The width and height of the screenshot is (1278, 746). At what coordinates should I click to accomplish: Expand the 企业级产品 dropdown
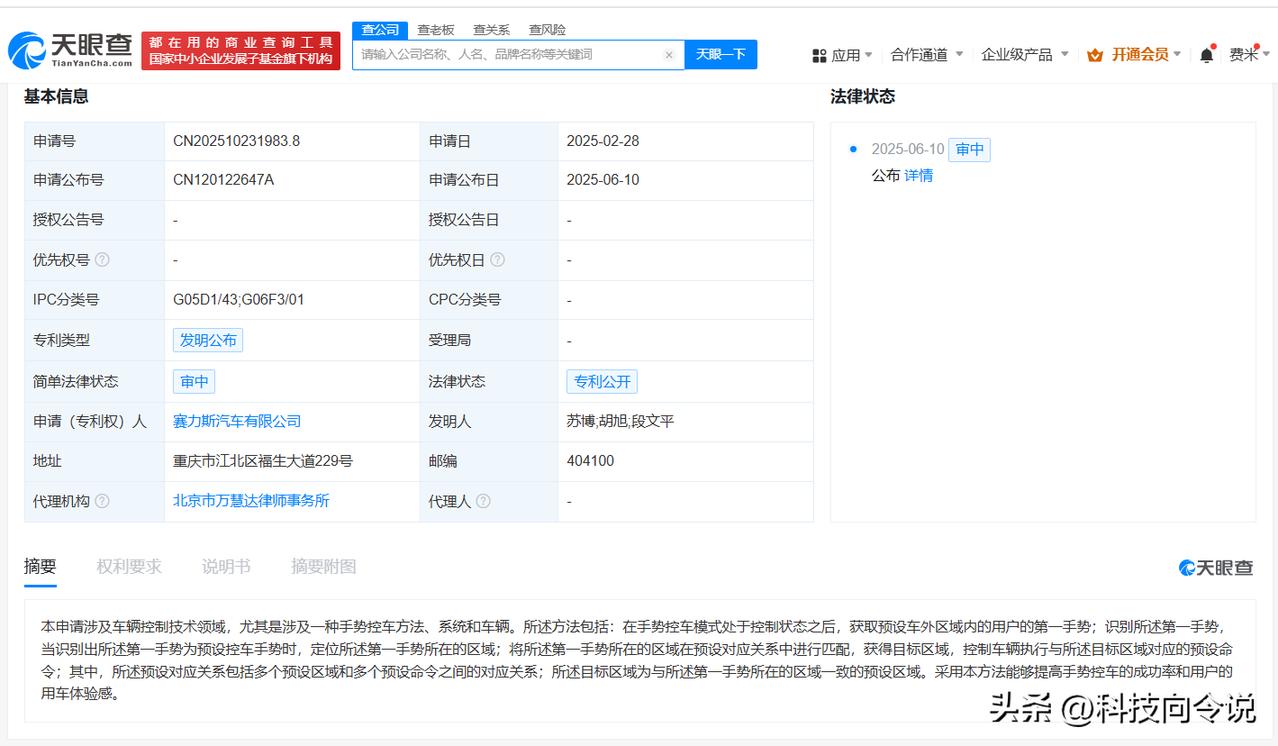coord(1025,54)
